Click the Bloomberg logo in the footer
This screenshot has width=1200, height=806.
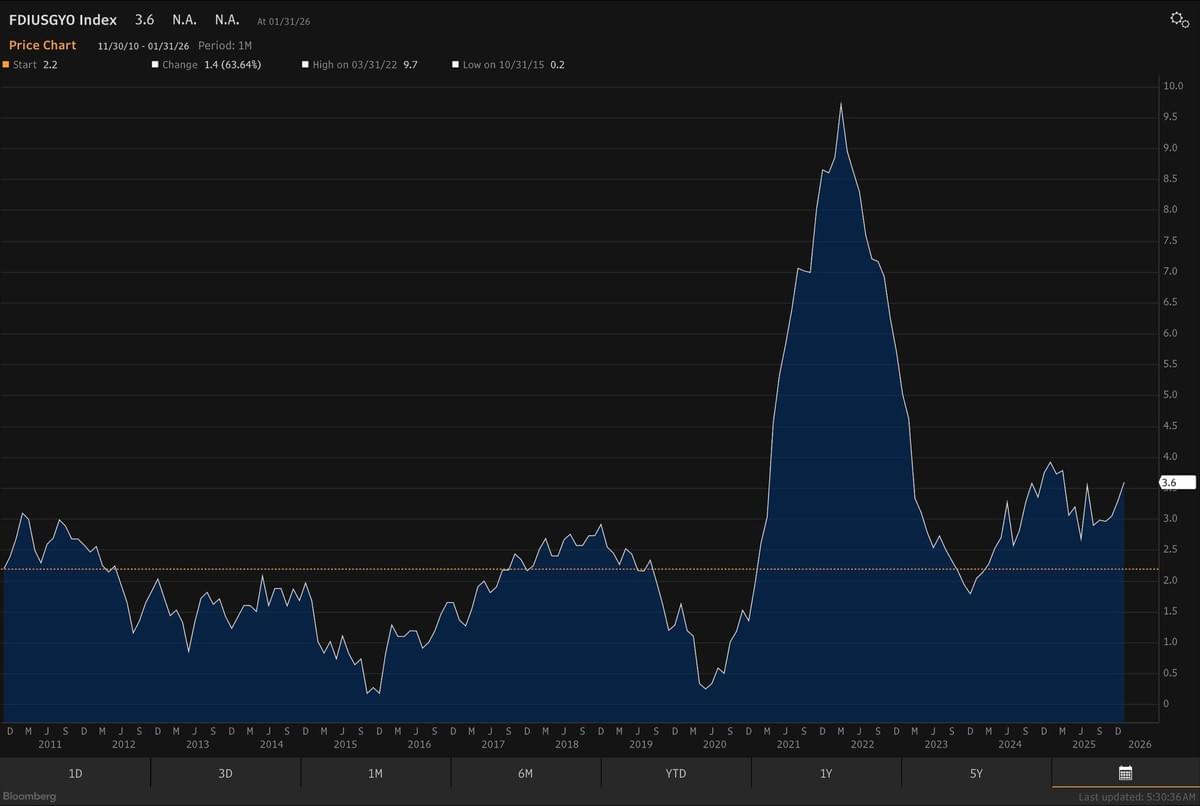click(x=29, y=796)
